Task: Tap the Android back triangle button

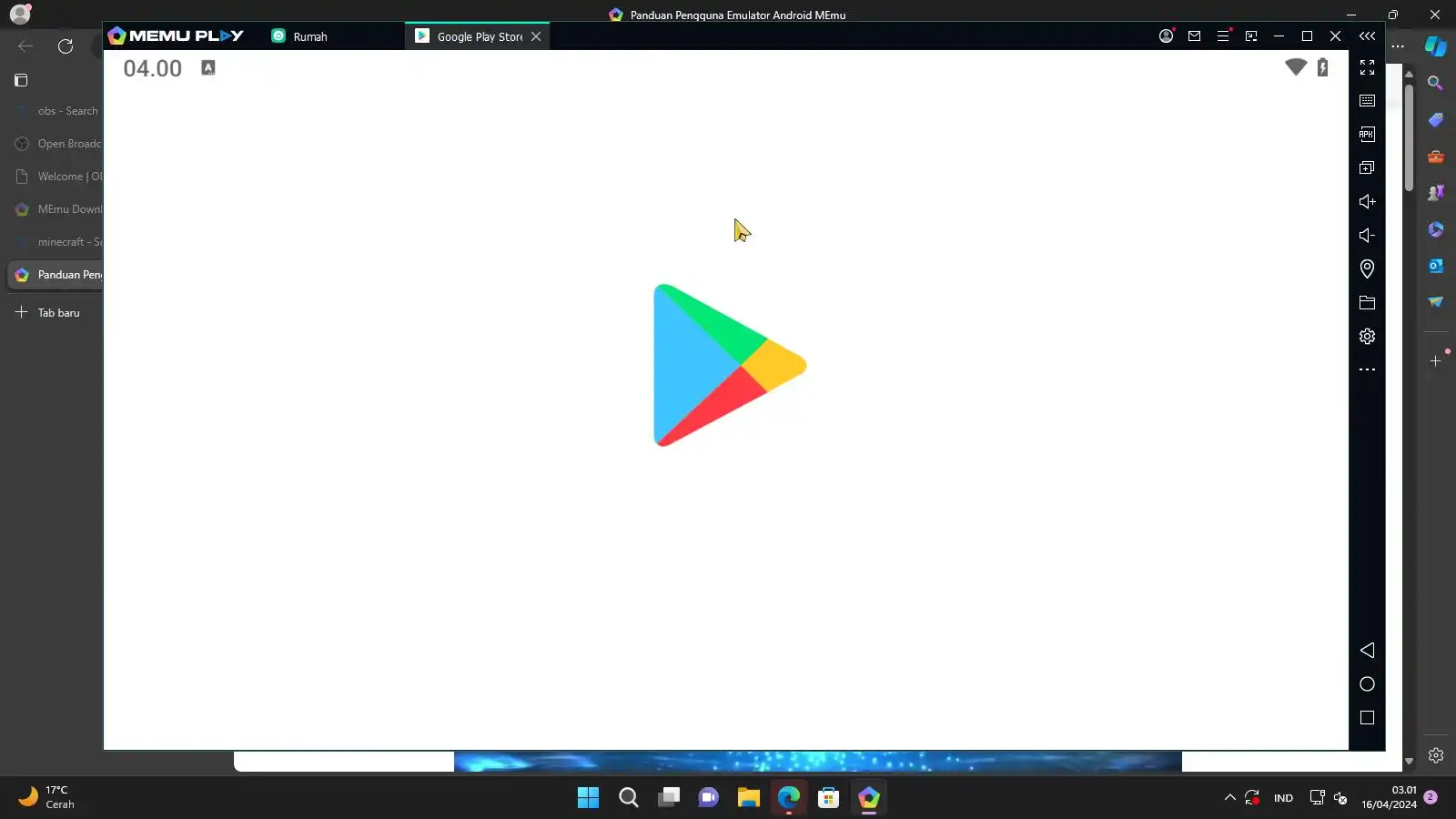Action: pos(1367,650)
